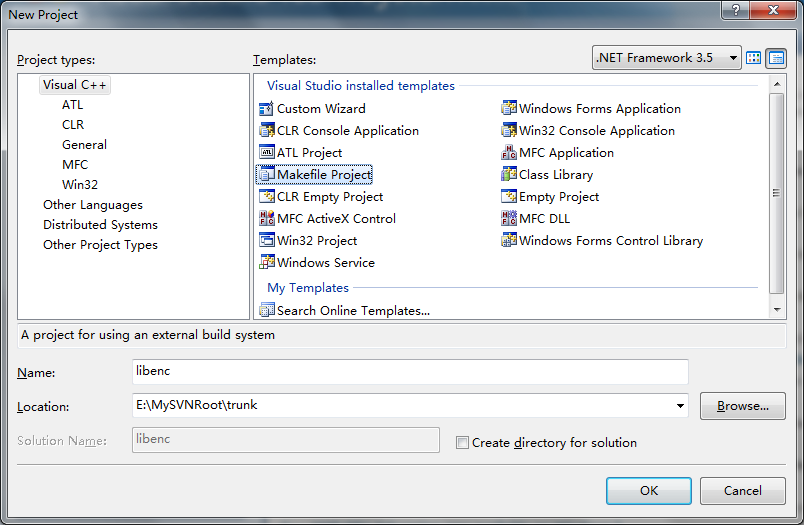The image size is (804, 525).
Task: Pick the MFC Application template icon
Action: (x=509, y=152)
